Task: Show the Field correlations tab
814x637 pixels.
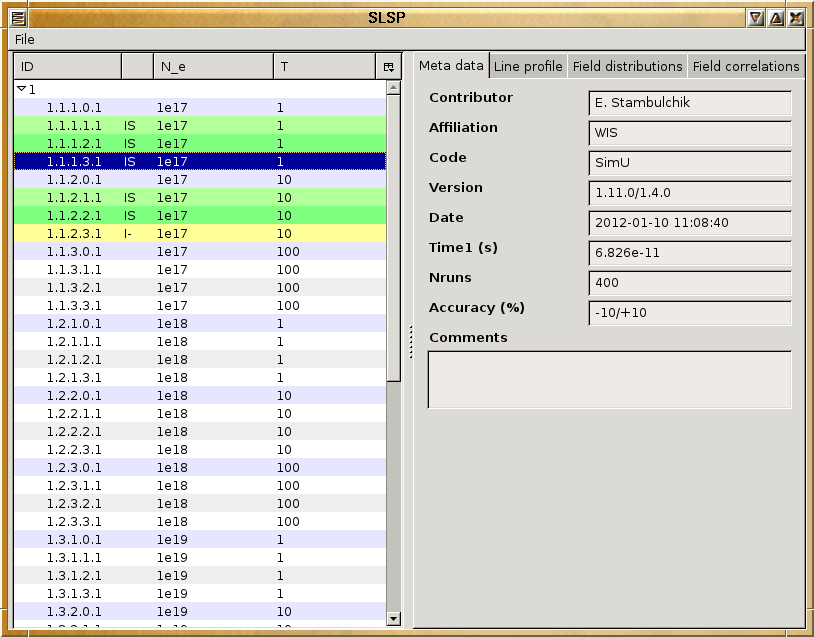Action: 746,67
